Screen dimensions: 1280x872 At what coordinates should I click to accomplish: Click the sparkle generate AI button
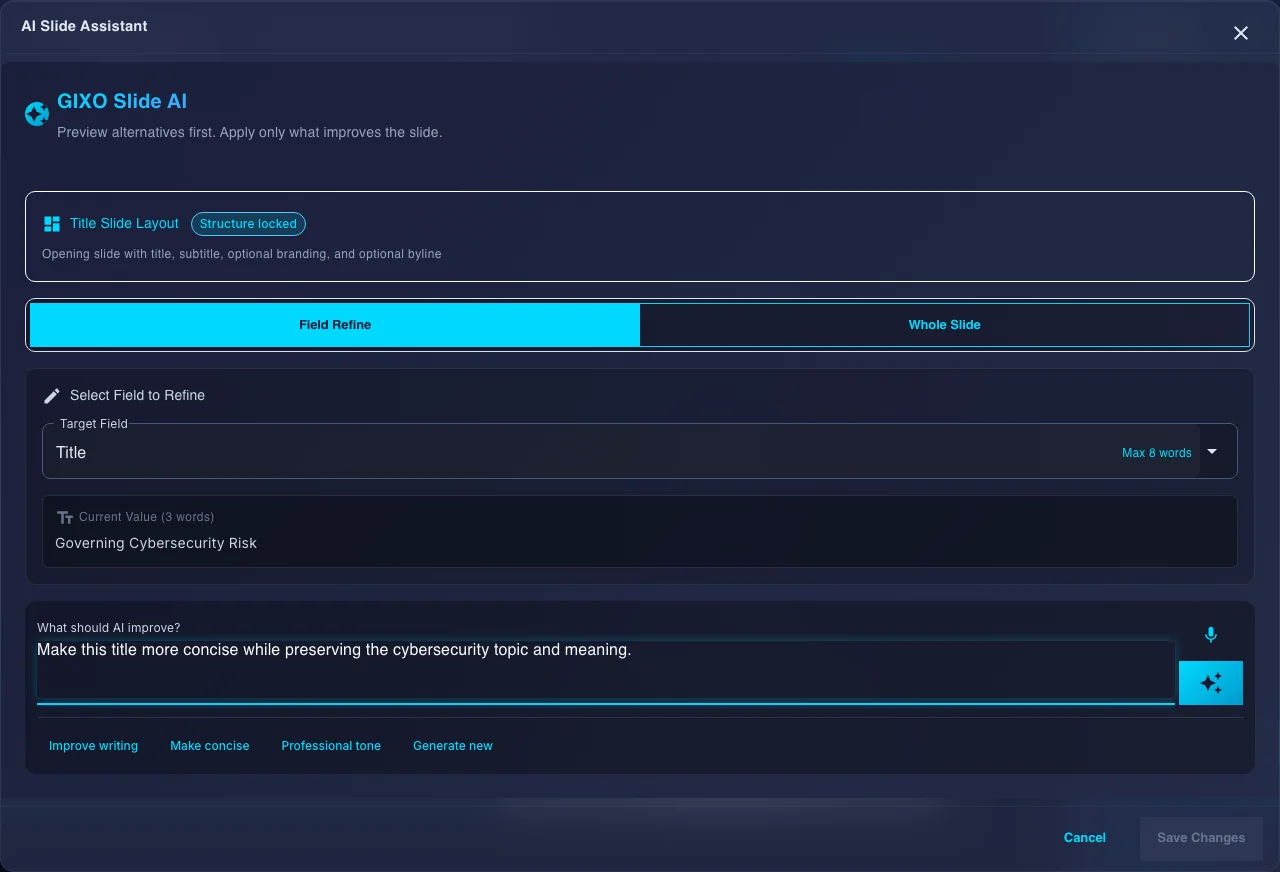click(1211, 683)
